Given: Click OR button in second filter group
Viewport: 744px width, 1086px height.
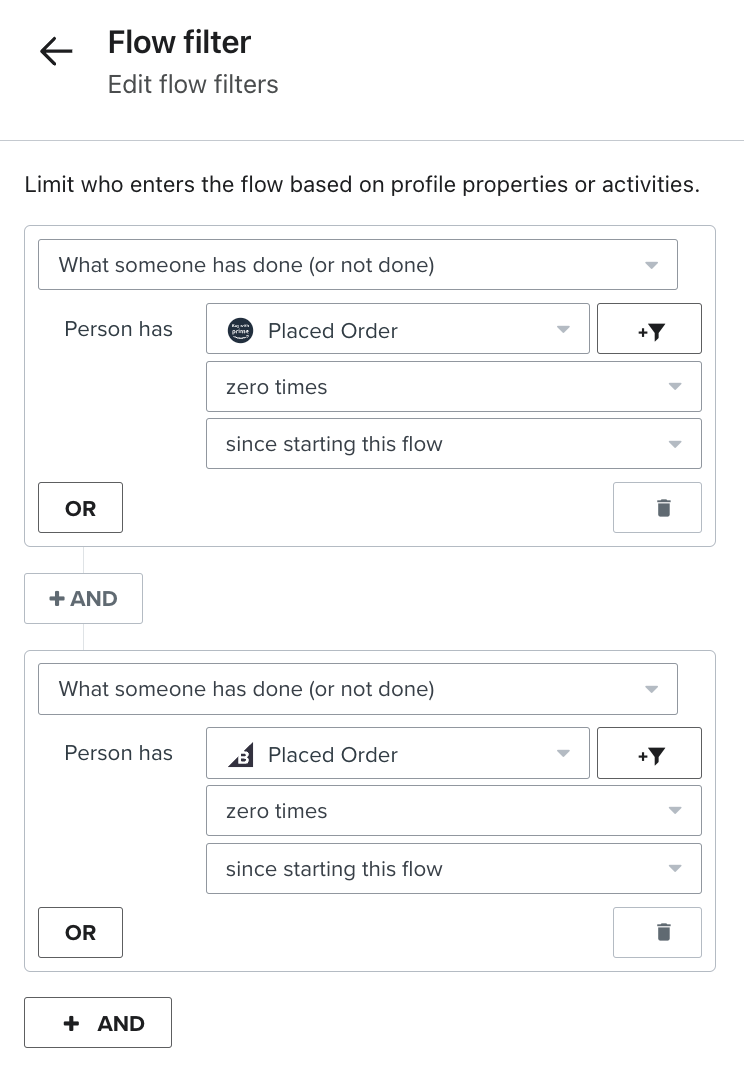Looking at the screenshot, I should point(80,932).
